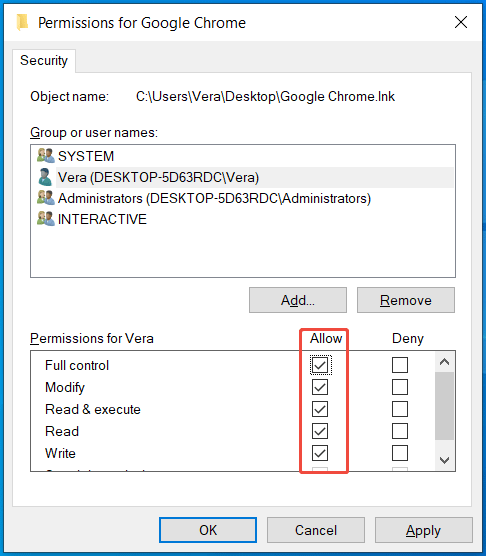Screen dimensions: 486x556
Task: Click the Read & execute permission label
Action: pos(93,409)
